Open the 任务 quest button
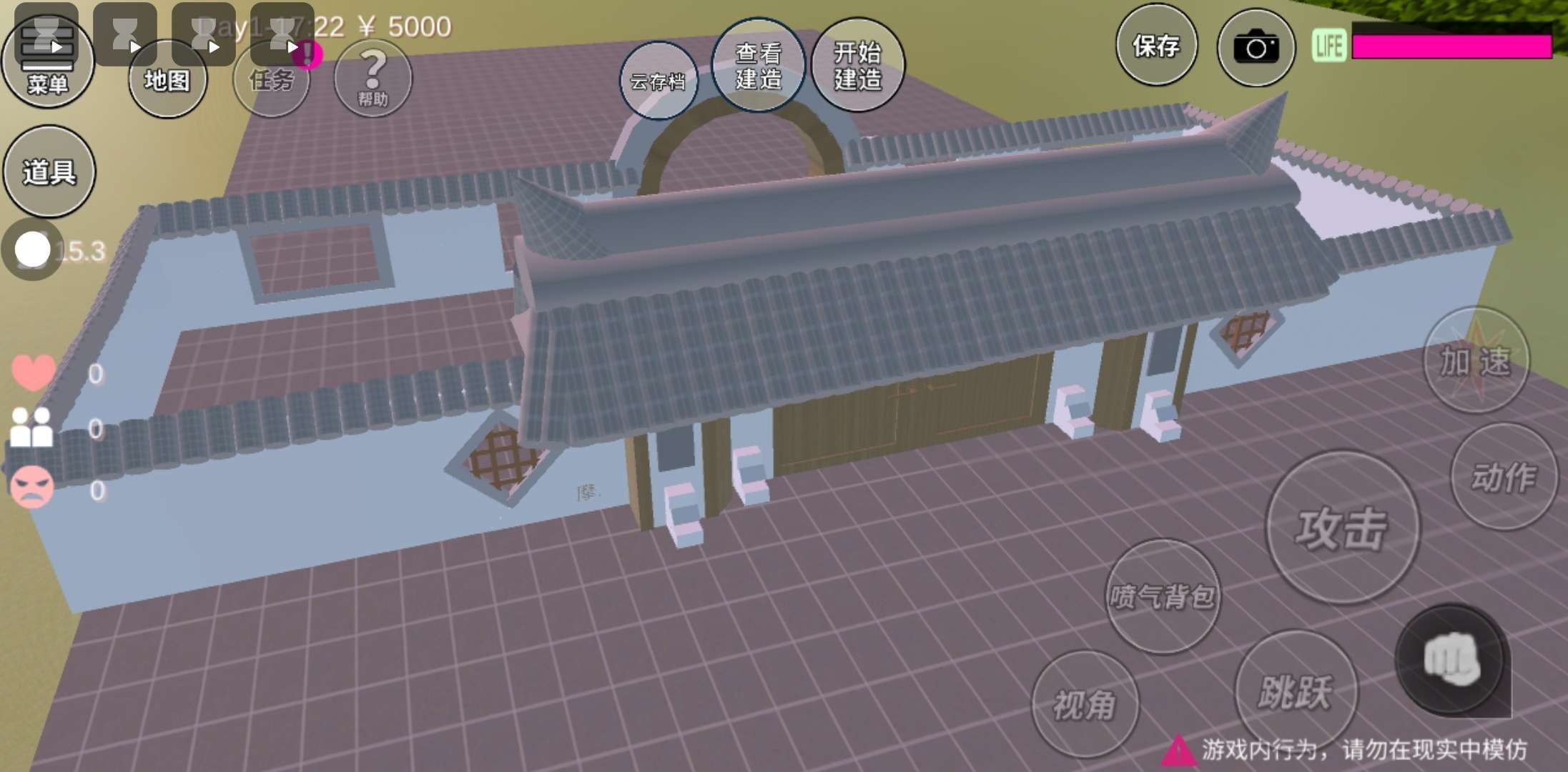This screenshot has height=772, width=1568. click(271, 84)
